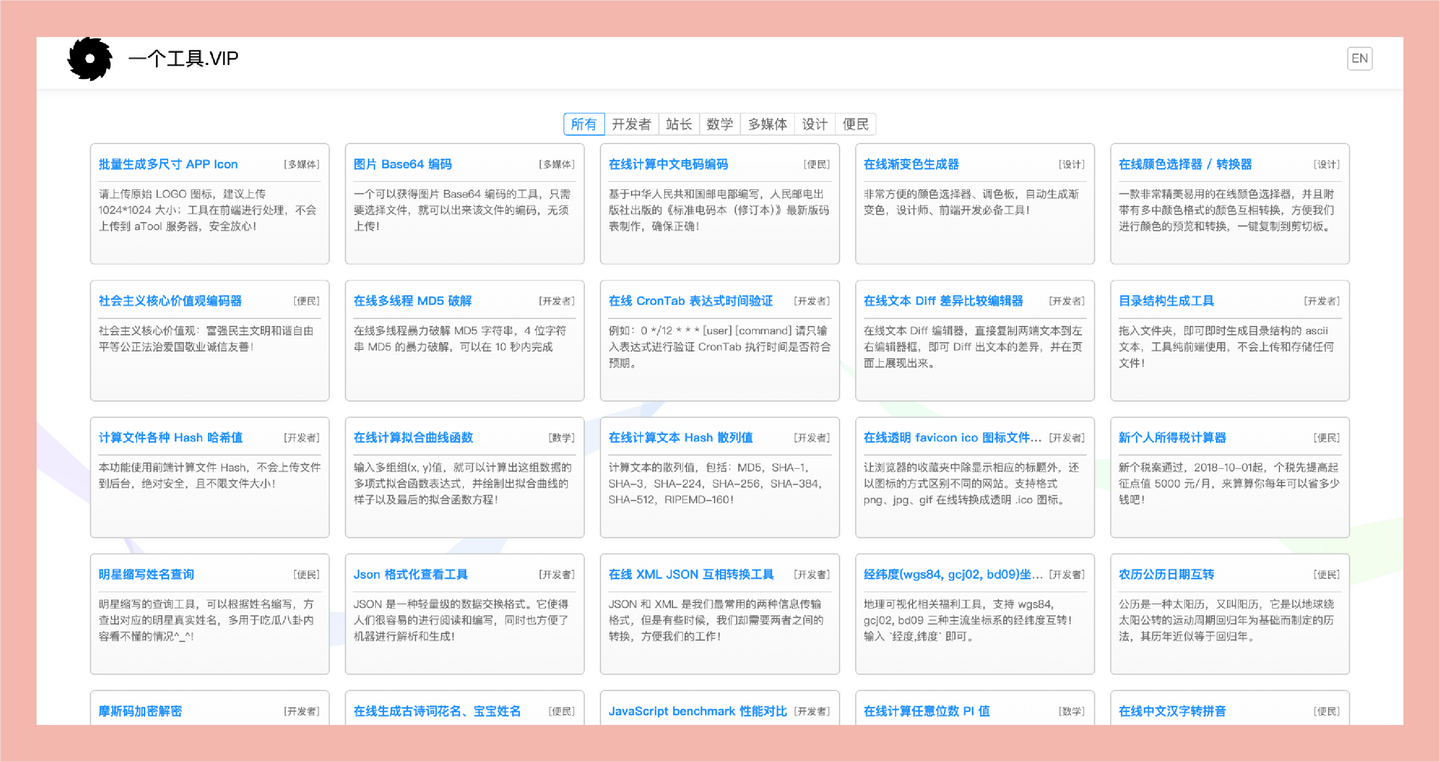Switch to the 设计 category tab

pos(814,123)
